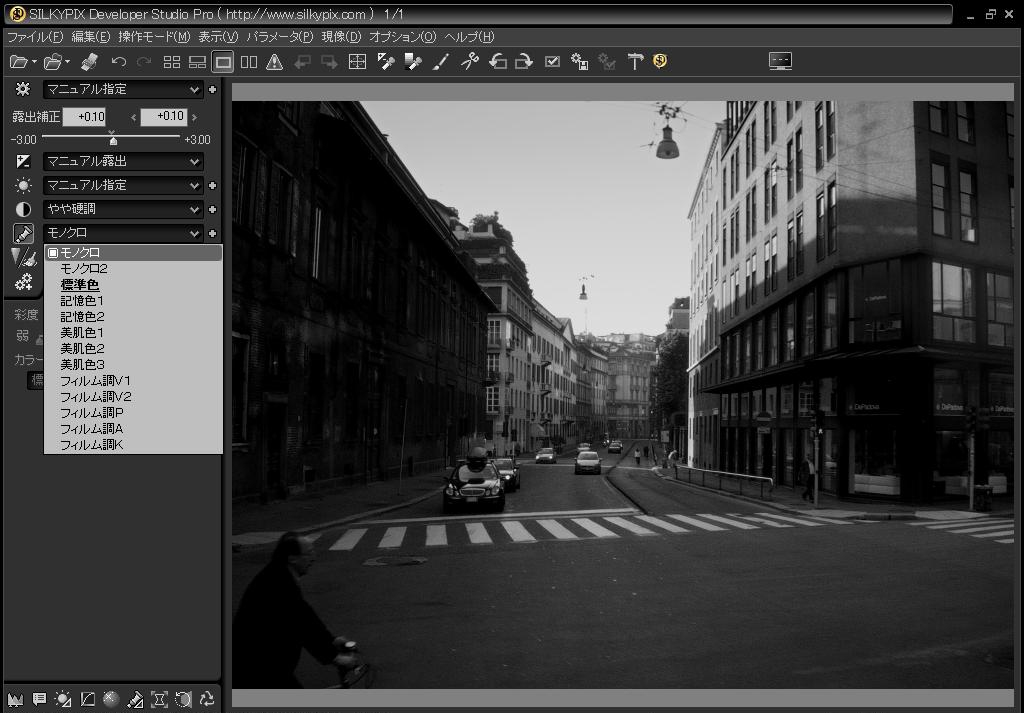Screen dimensions: 1024x713
Task: Select the color paint tube icon
Action: coord(23,233)
